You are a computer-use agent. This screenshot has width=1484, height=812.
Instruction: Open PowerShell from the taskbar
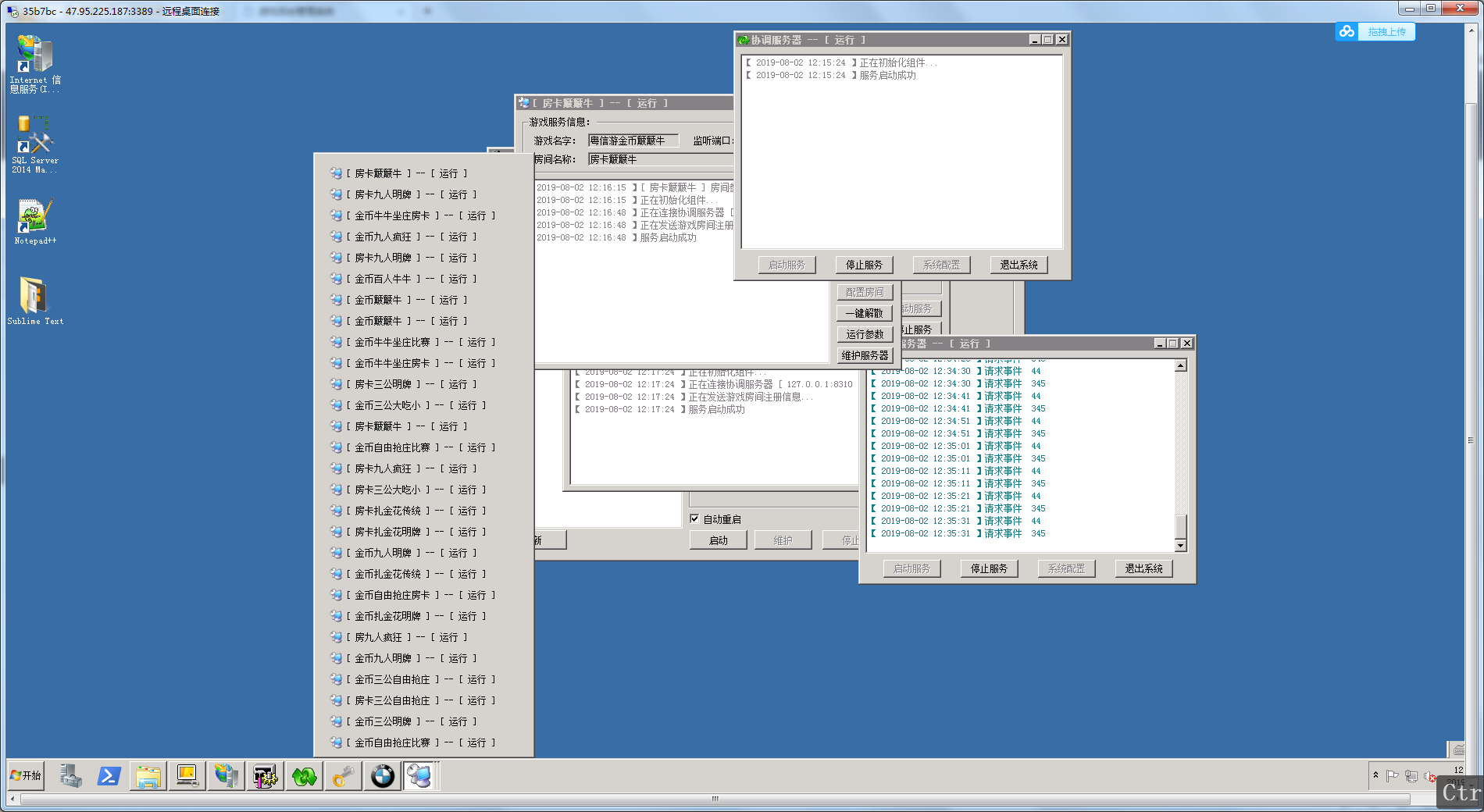tap(109, 776)
